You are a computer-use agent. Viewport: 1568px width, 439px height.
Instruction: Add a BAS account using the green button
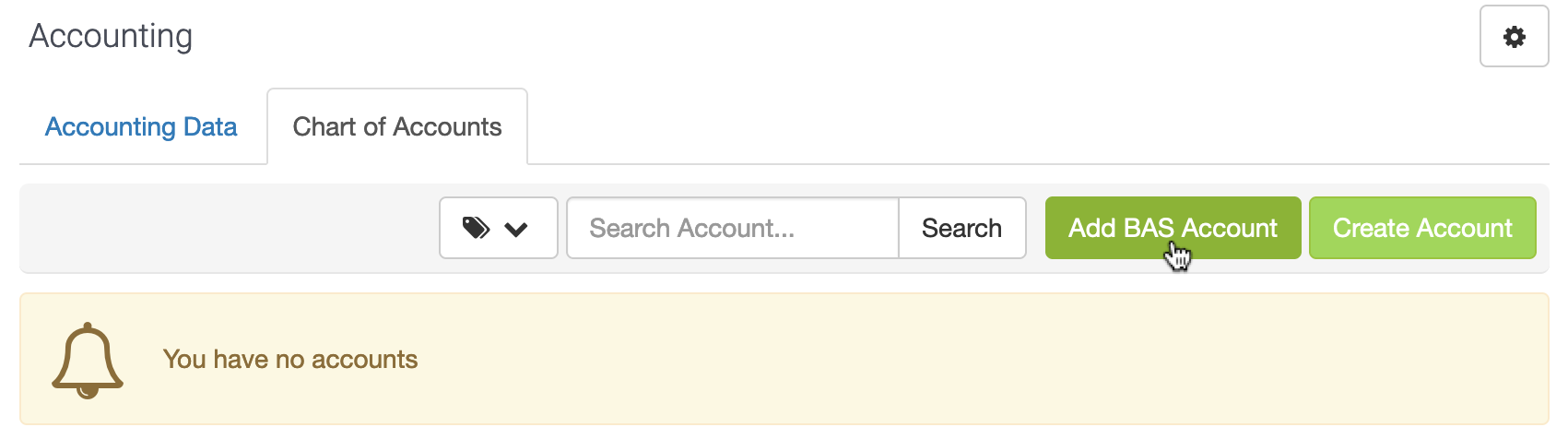tap(1173, 228)
